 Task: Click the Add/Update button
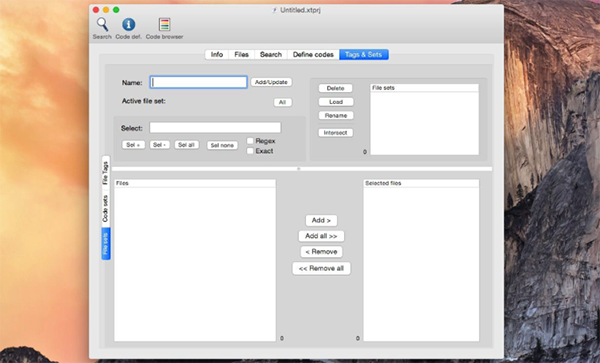coord(271,82)
